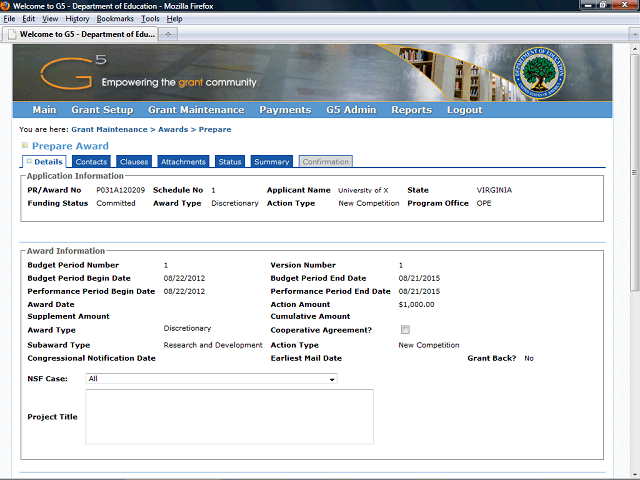The width and height of the screenshot is (640, 480).
Task: Open the Reports navigation item
Action: (x=411, y=110)
